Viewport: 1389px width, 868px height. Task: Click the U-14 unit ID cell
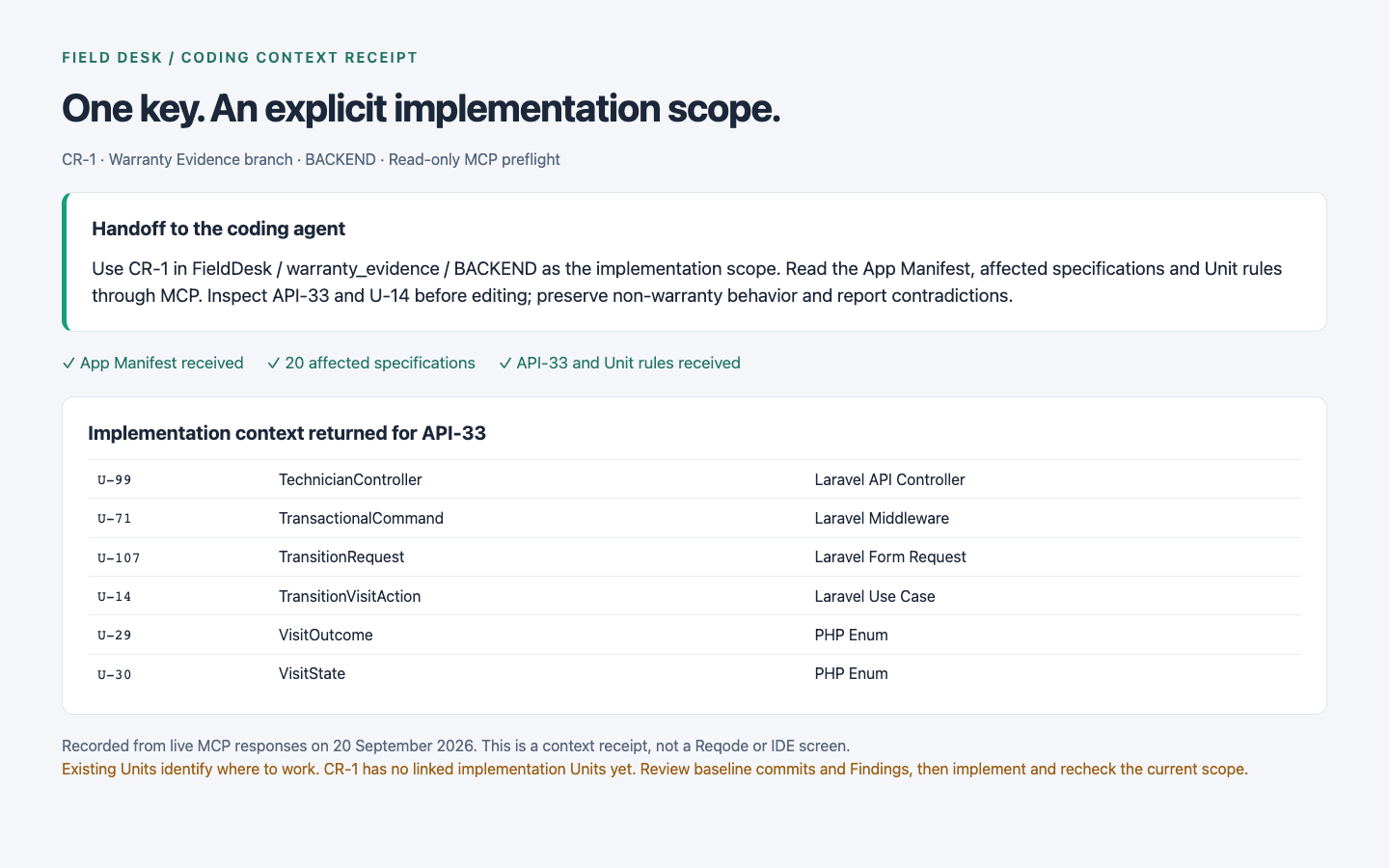(x=114, y=596)
